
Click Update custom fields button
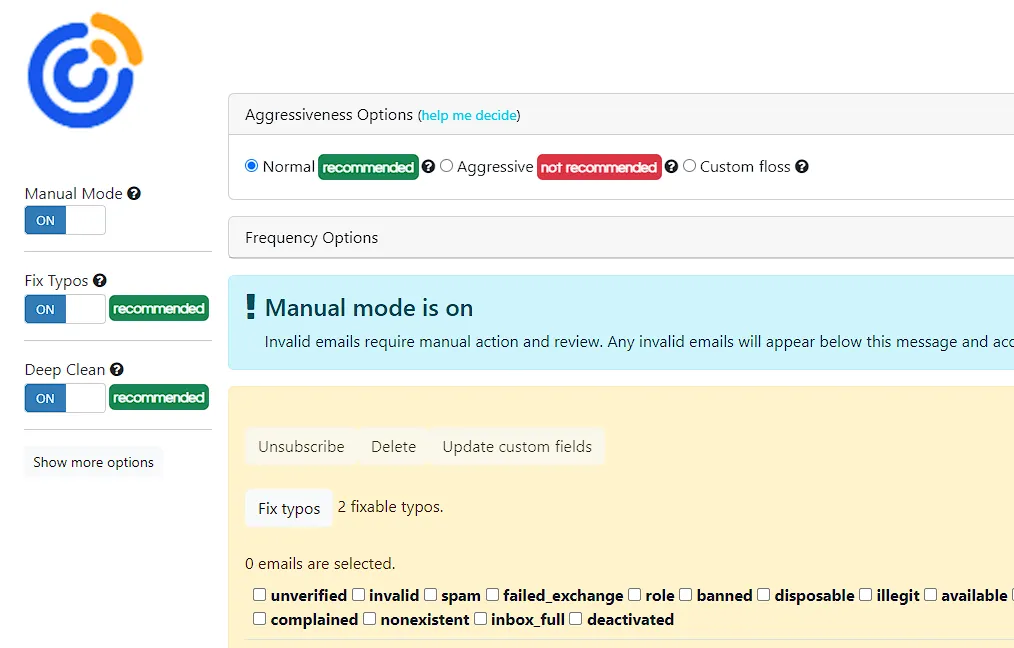pos(517,446)
